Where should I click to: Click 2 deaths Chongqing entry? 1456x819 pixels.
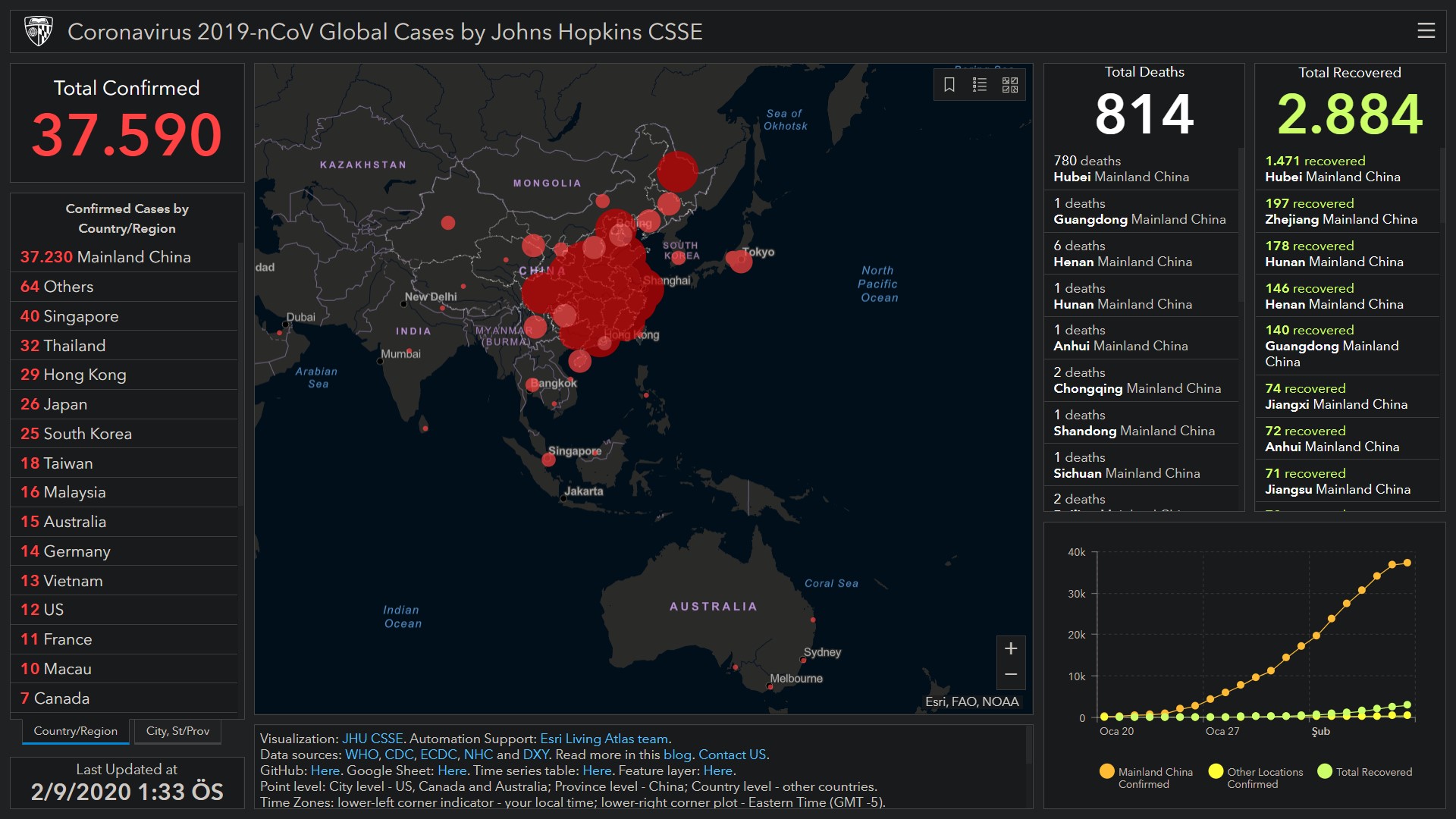pyautogui.click(x=1141, y=380)
